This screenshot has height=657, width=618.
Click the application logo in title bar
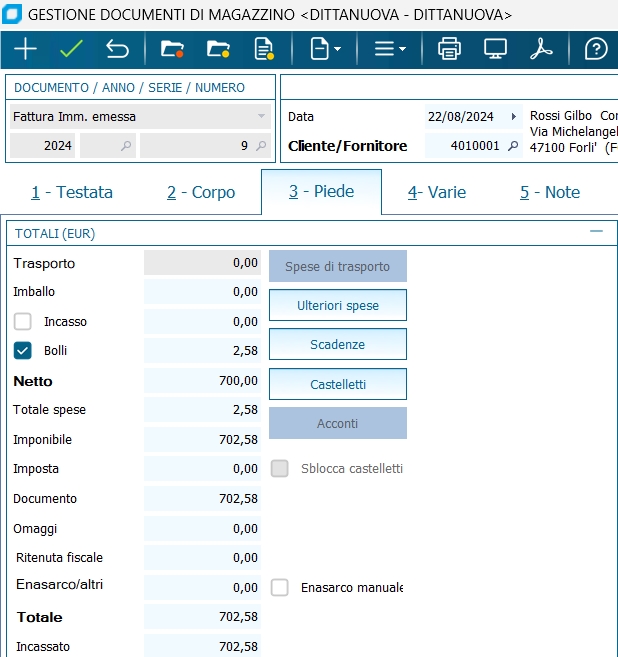pyautogui.click(x=12, y=15)
